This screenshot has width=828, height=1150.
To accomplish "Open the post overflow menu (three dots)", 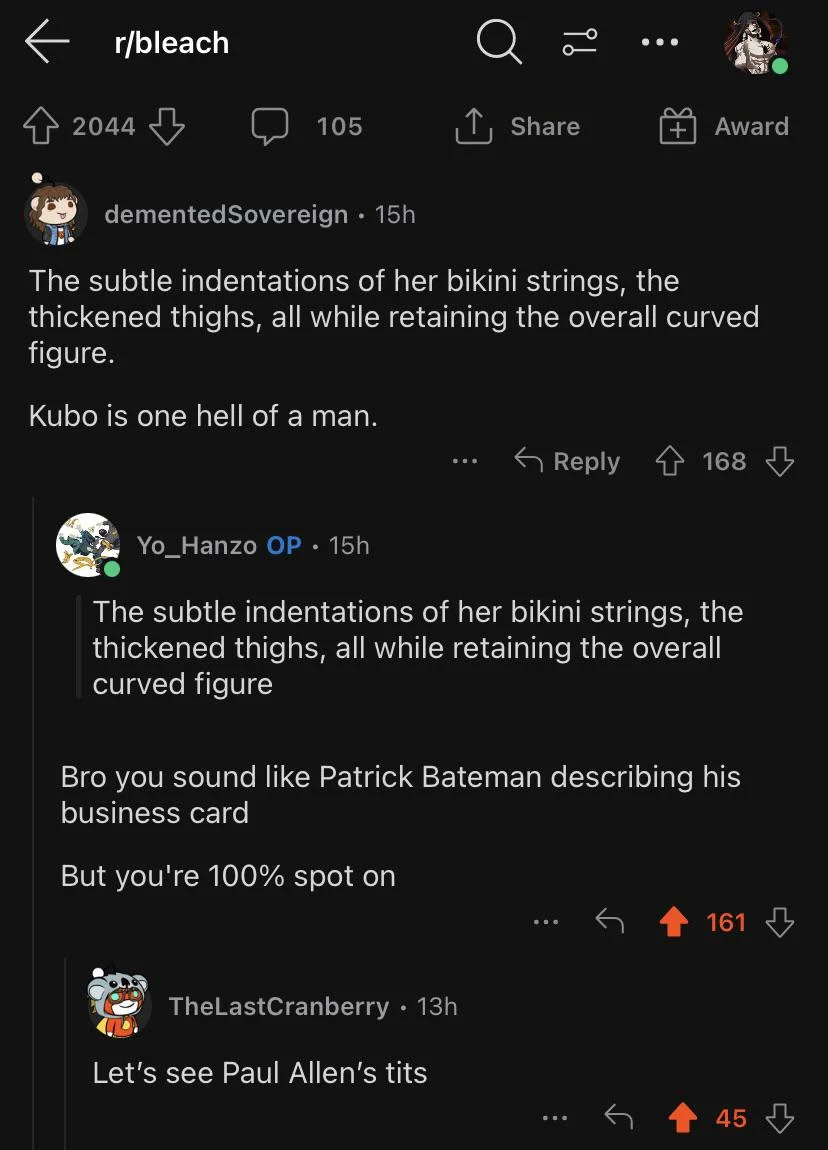I will click(x=660, y=42).
